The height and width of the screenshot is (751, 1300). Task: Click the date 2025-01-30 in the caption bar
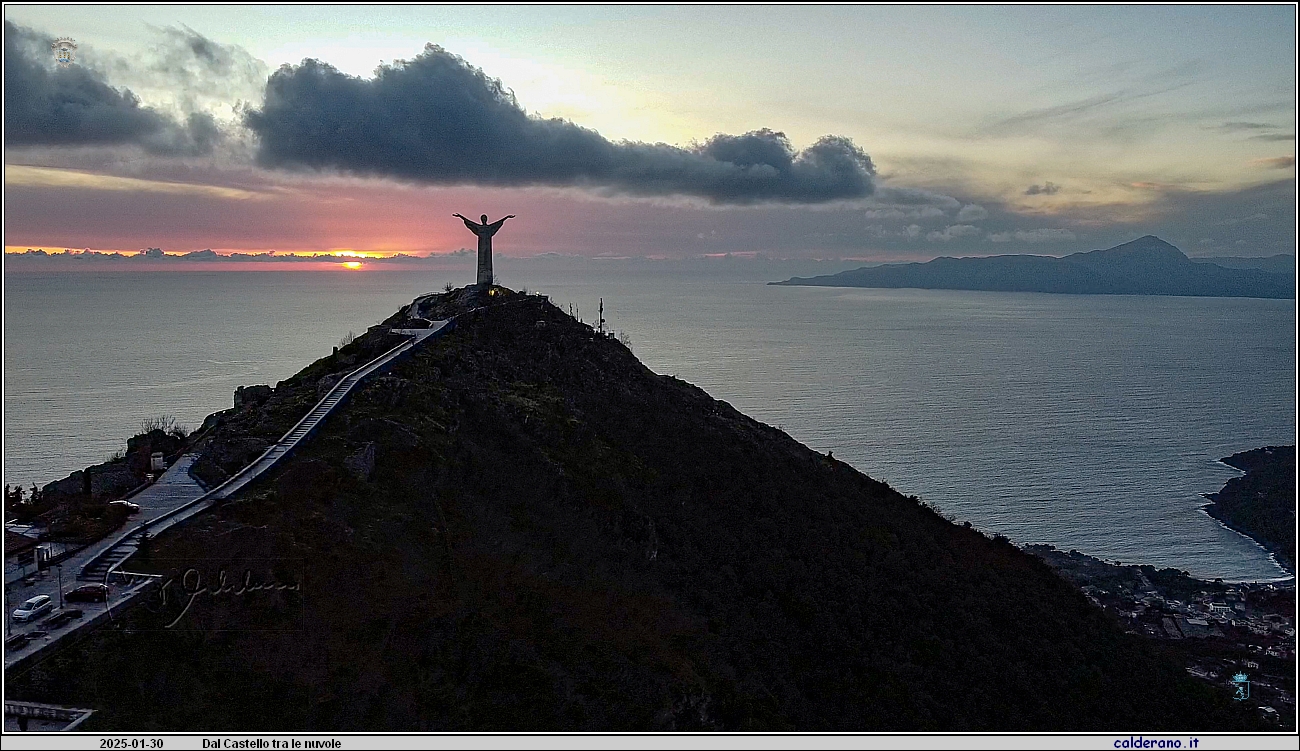(x=131, y=744)
